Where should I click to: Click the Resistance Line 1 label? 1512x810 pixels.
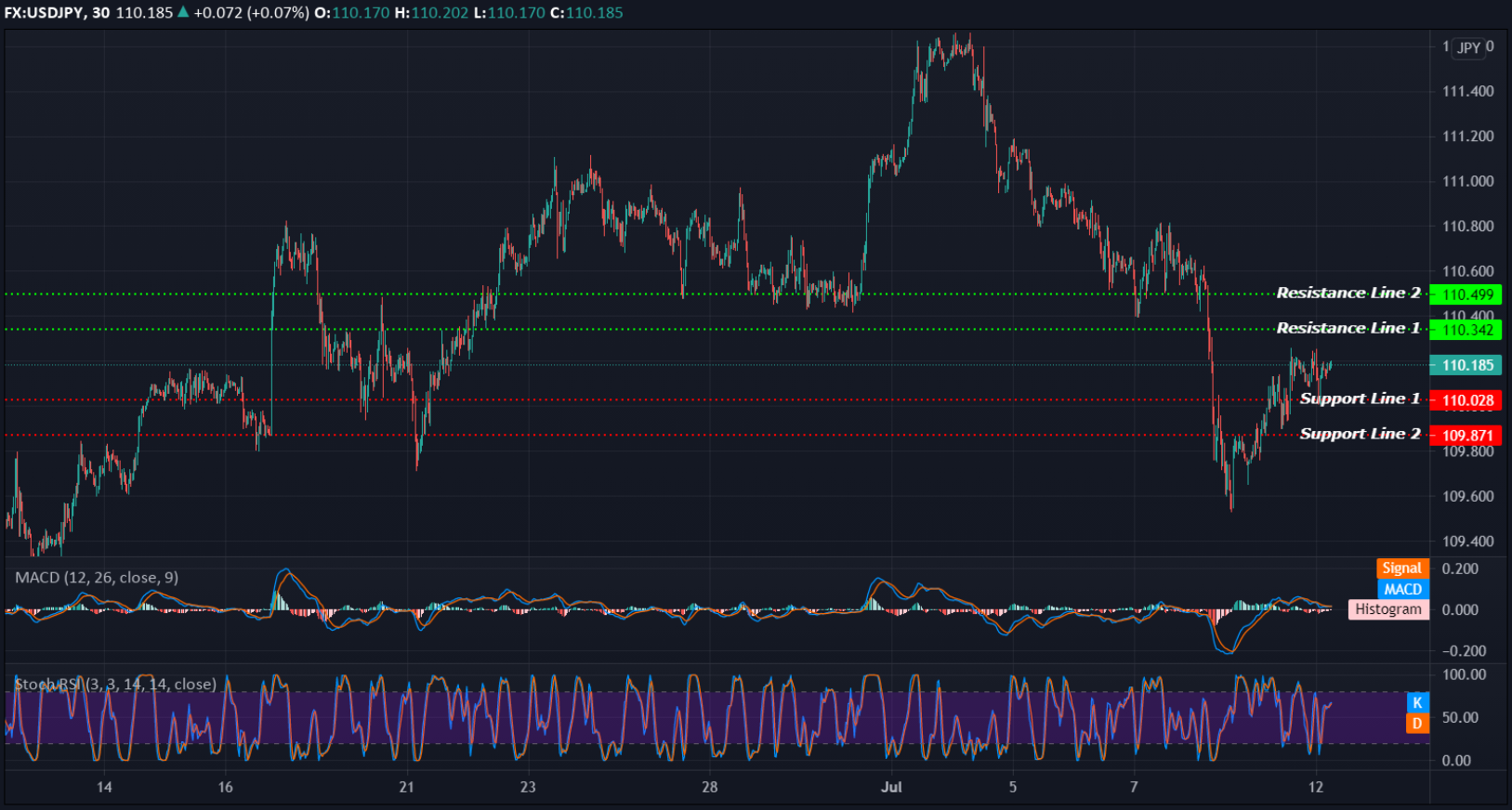tap(1348, 328)
